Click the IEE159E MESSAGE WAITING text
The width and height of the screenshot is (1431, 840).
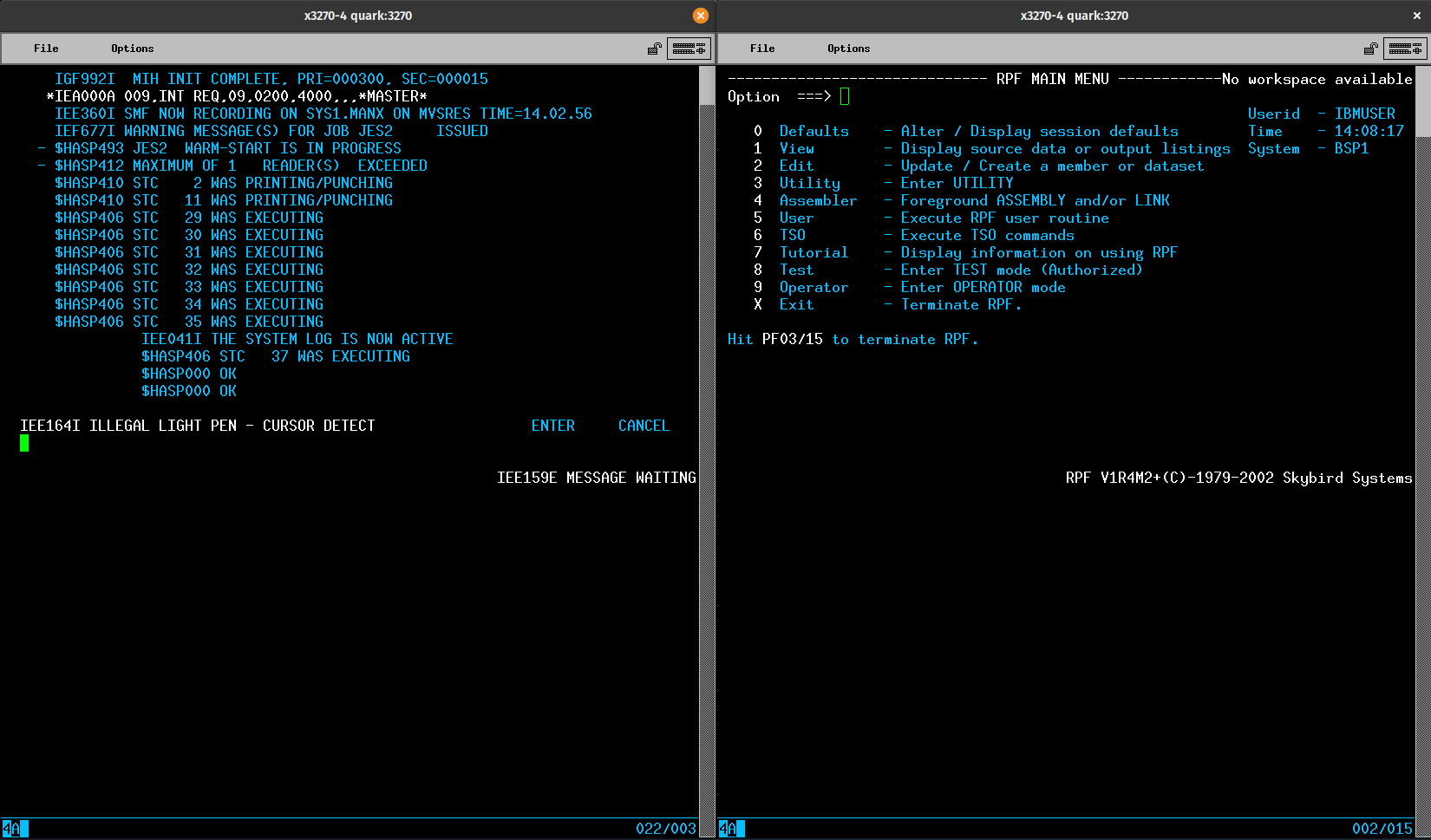(597, 477)
